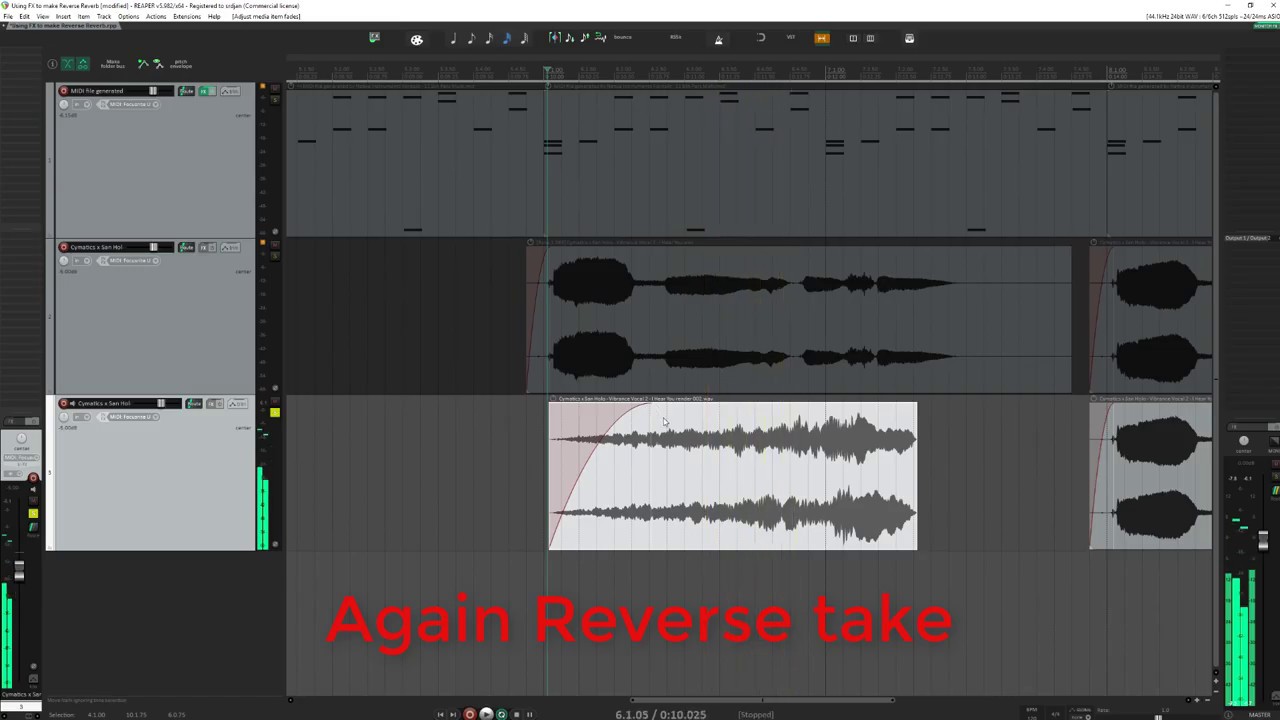
Task: Click the transport Stop button
Action: (x=516, y=714)
